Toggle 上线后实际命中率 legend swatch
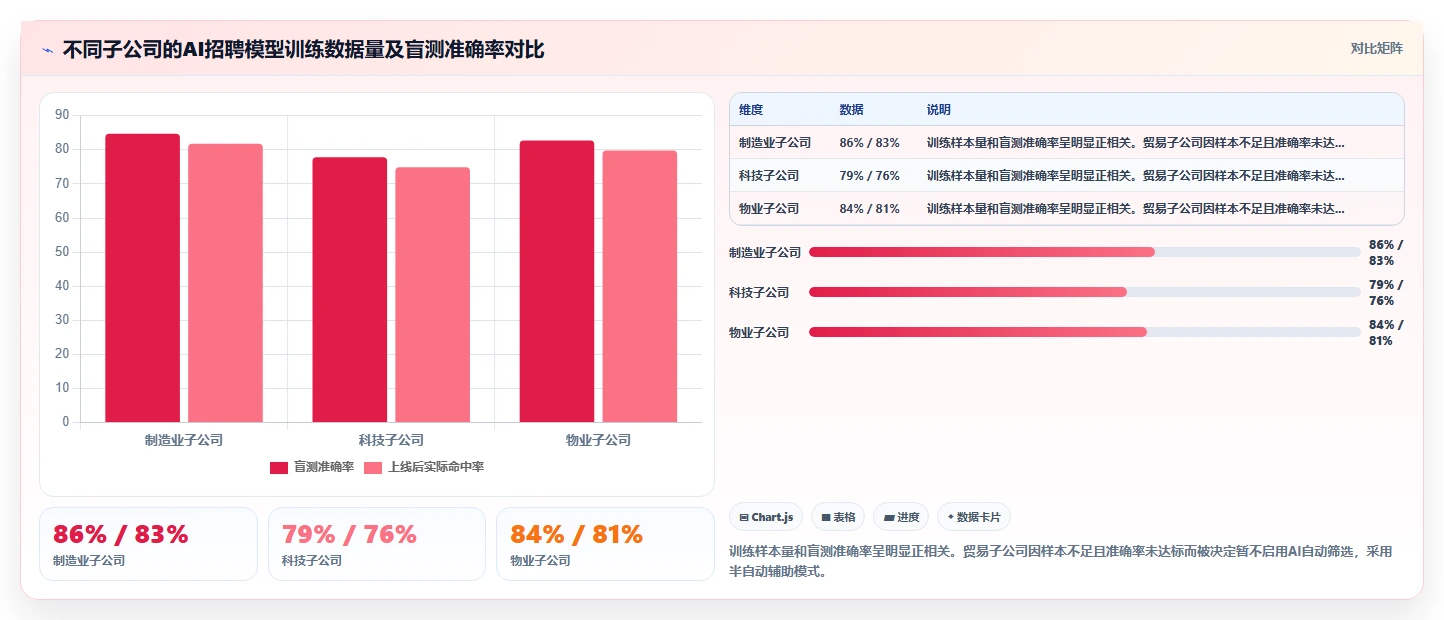Screen dimensions: 1444x620 click(373, 467)
